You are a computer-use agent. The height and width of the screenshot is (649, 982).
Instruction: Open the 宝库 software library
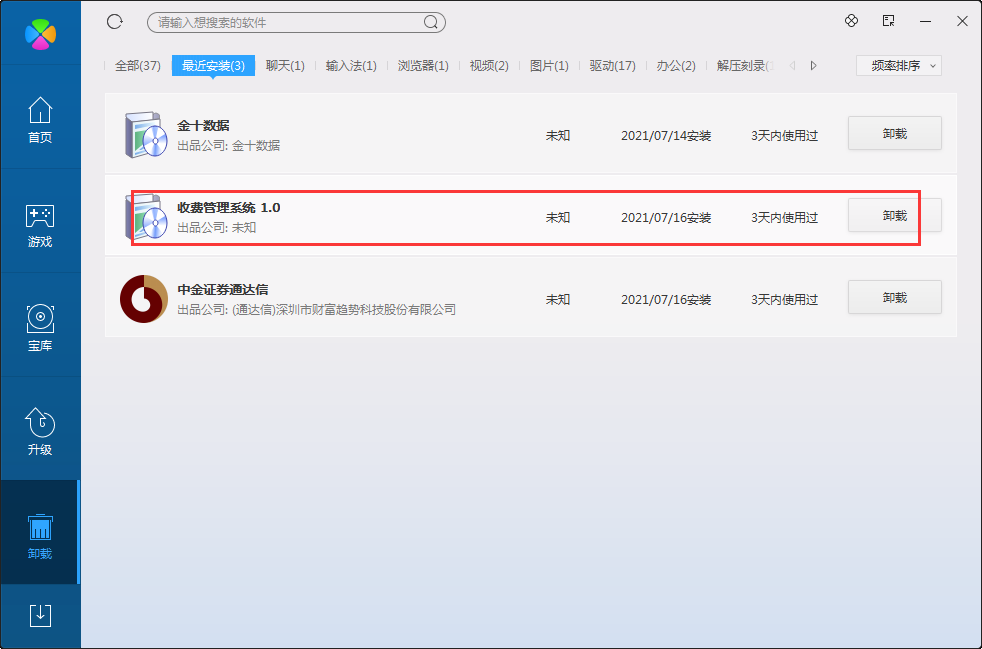40,328
